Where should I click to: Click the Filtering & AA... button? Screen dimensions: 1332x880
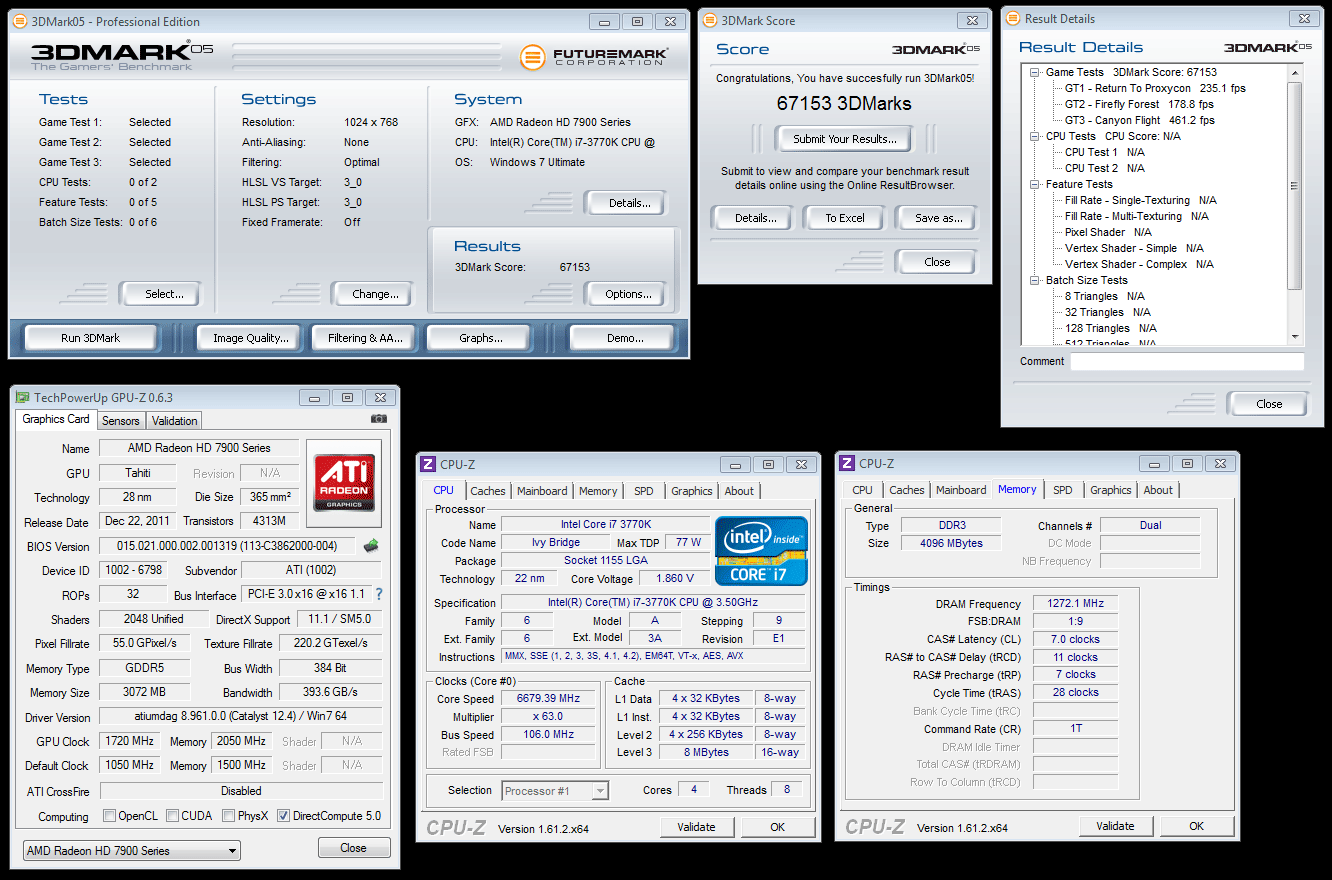click(x=365, y=338)
